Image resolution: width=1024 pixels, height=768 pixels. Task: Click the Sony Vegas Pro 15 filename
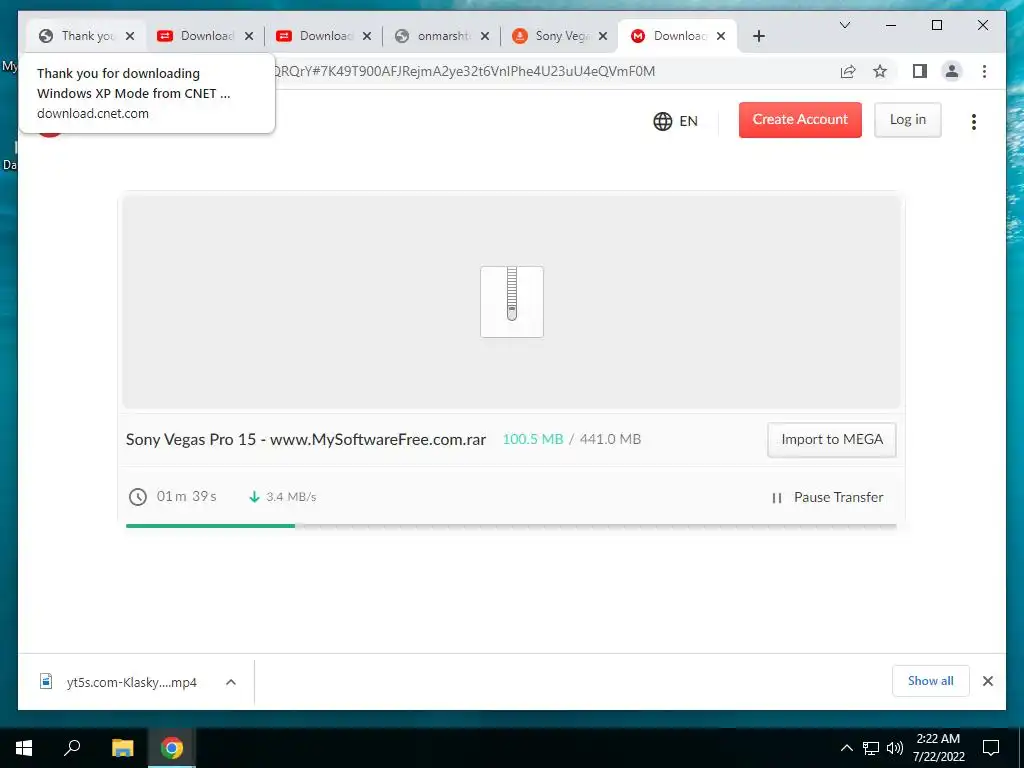[306, 440]
